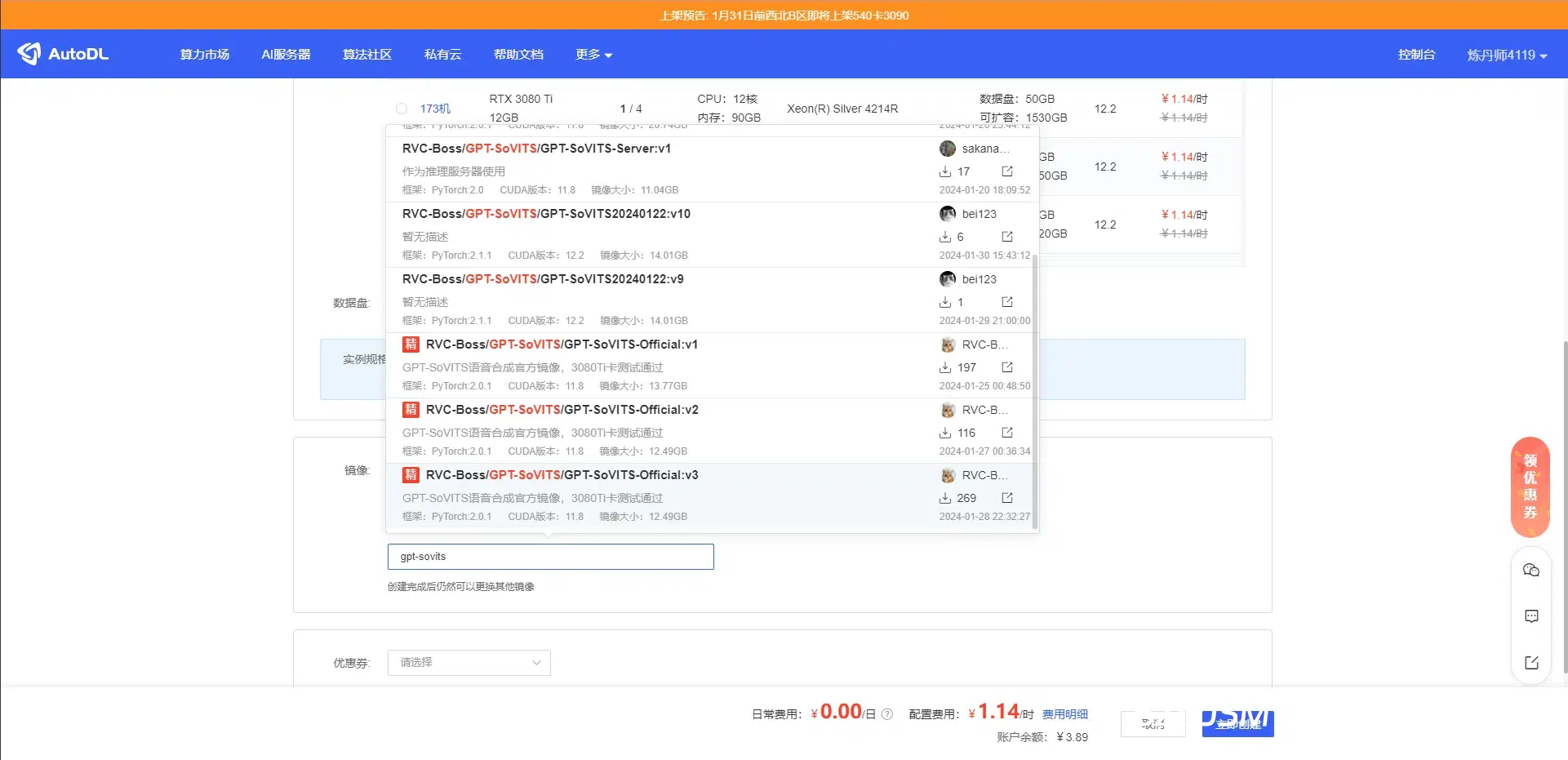Open the 优惠券 coupon dropdown

[x=469, y=663]
